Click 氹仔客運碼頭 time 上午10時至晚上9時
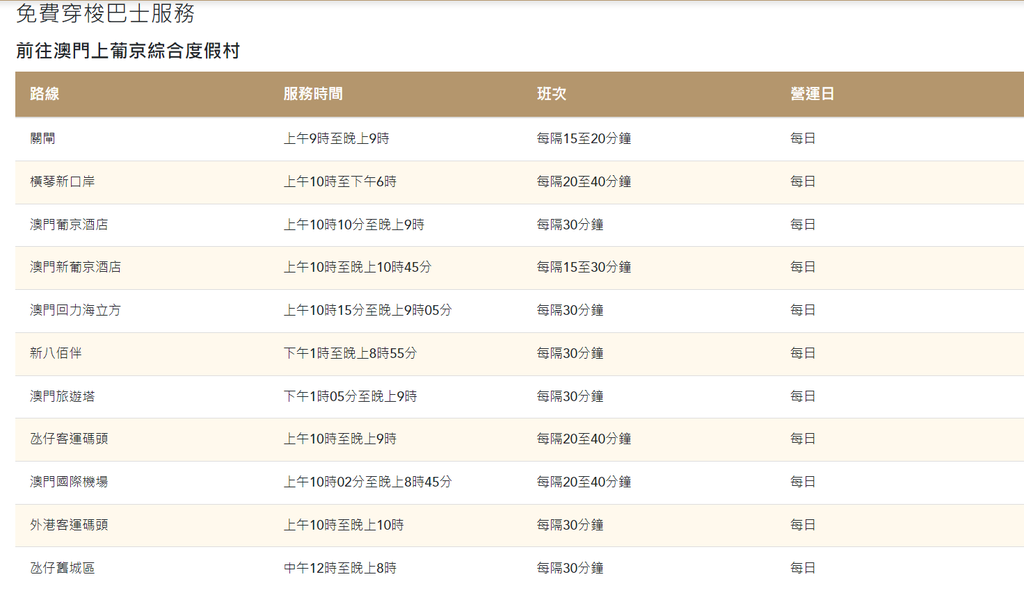The width and height of the screenshot is (1024, 602). 340,439
